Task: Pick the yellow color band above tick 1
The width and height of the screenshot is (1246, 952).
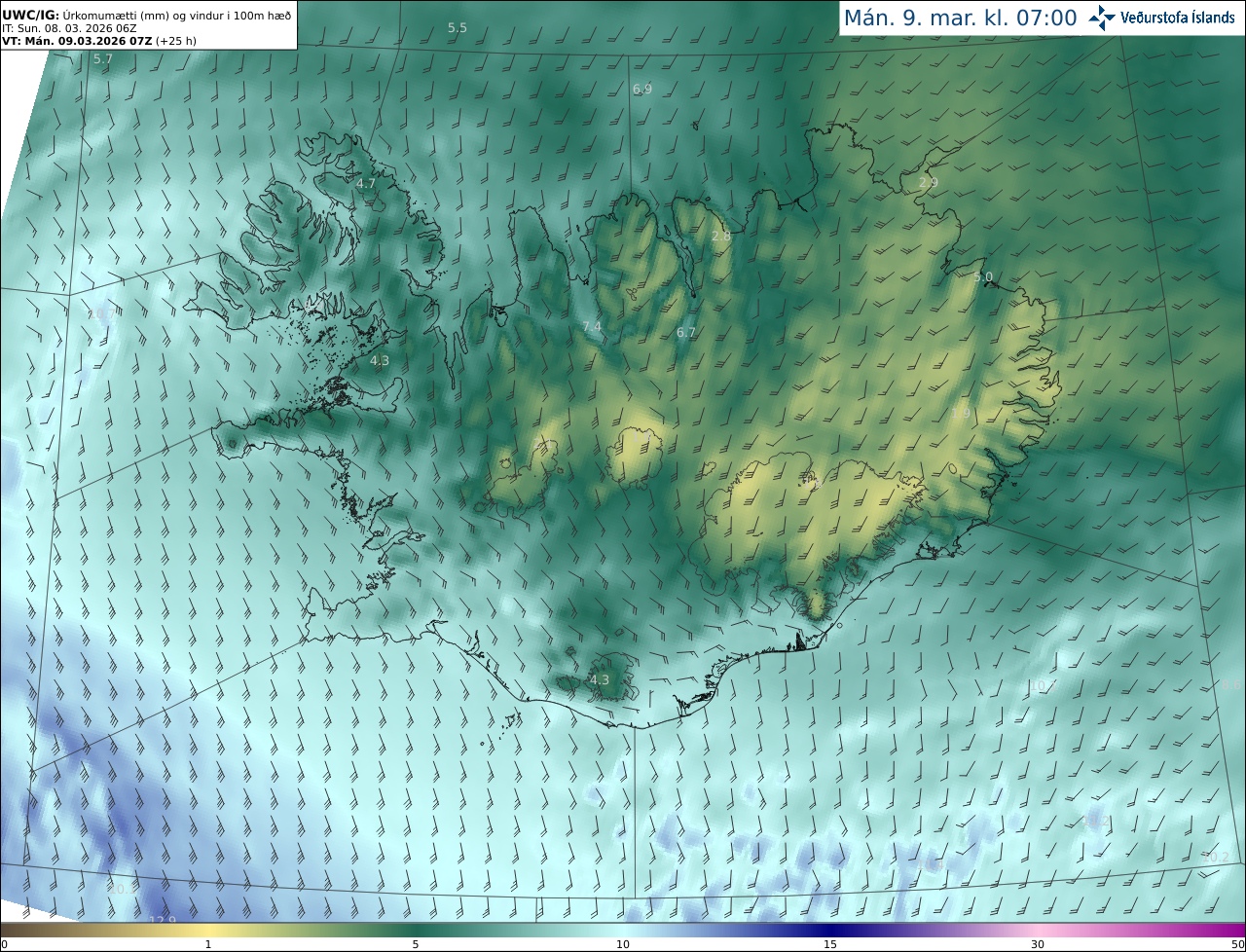Action: click(208, 930)
